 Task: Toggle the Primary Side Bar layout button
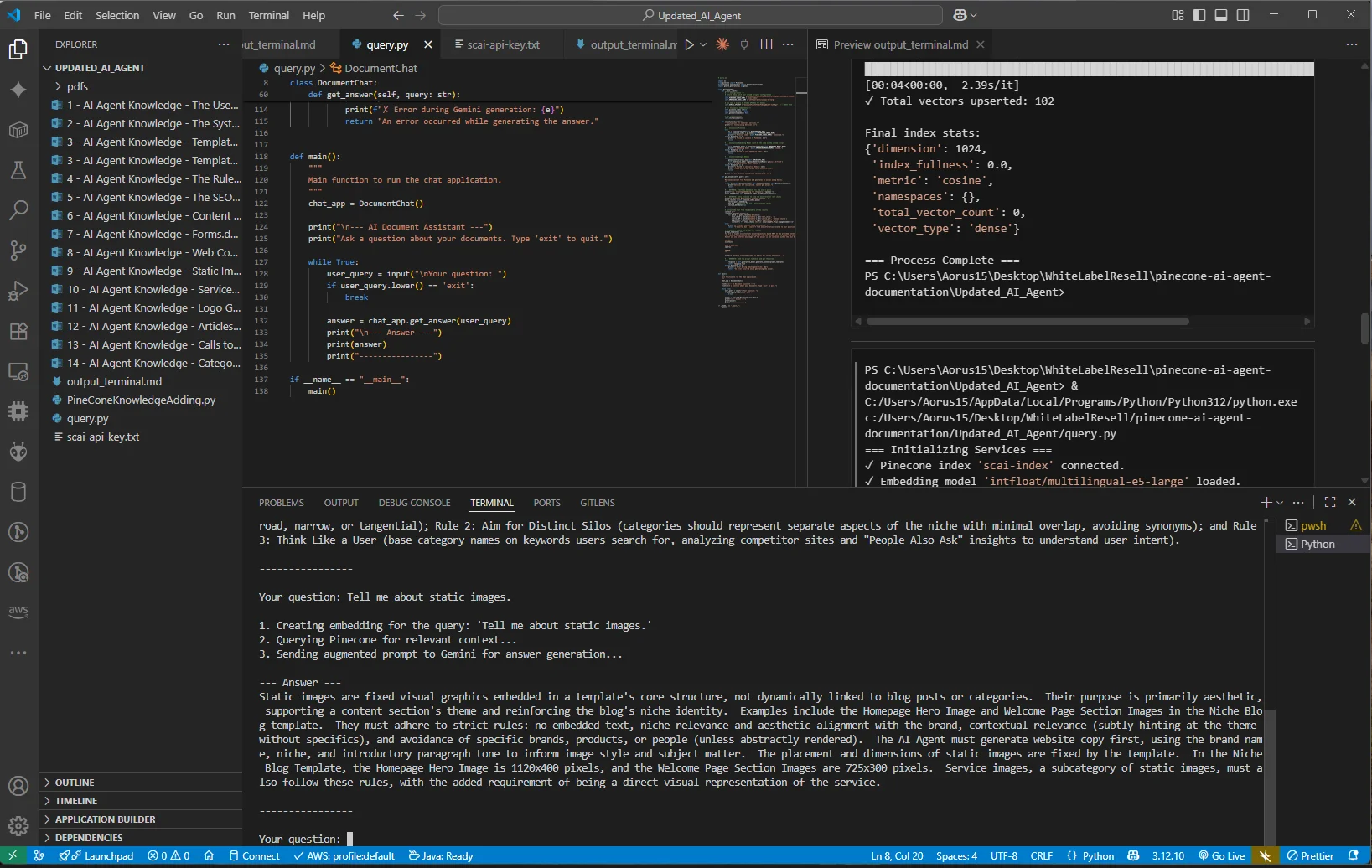point(1199,15)
